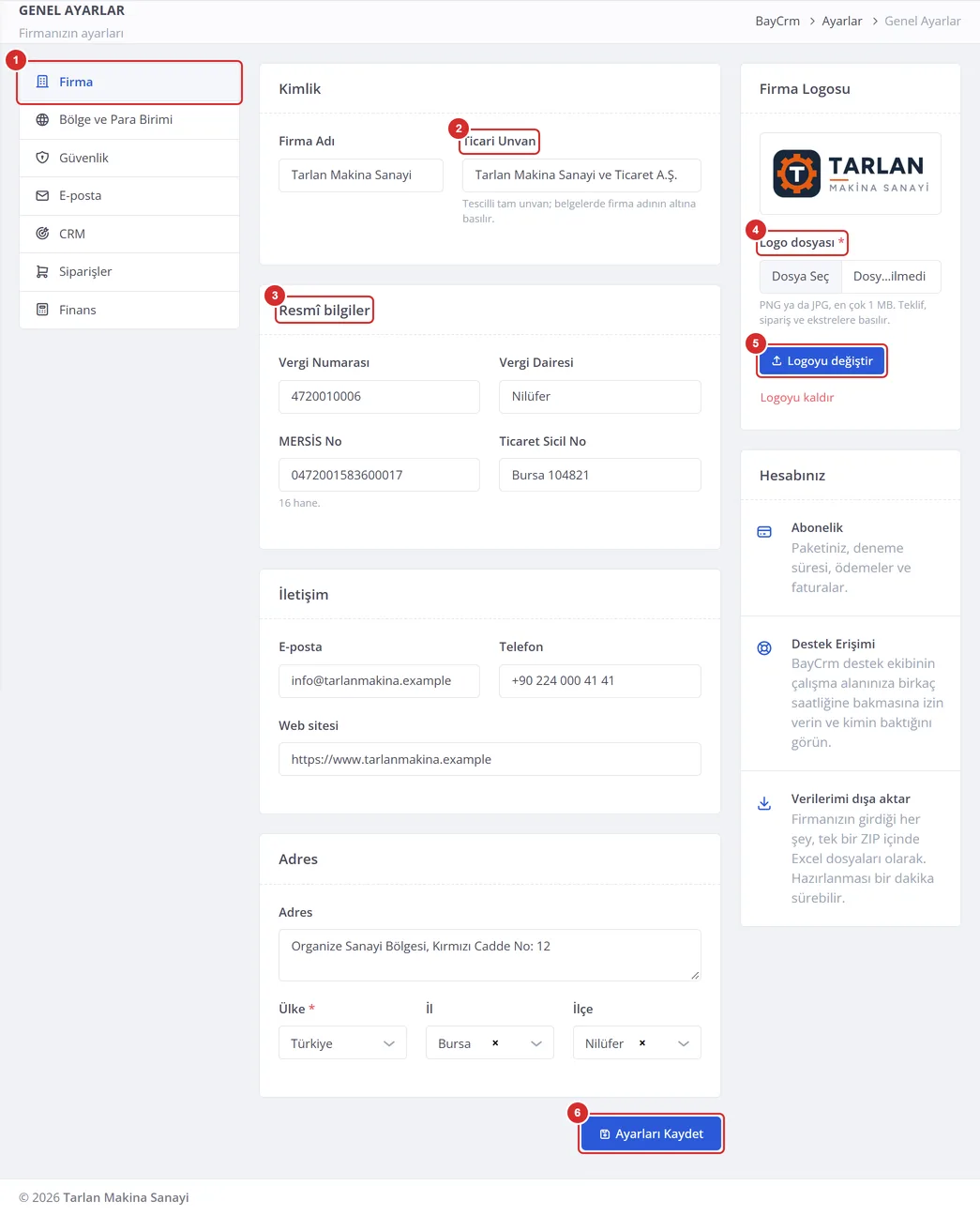980x1216 pixels.
Task: Click the Tarlan company logo thumbnail
Action: (x=851, y=174)
